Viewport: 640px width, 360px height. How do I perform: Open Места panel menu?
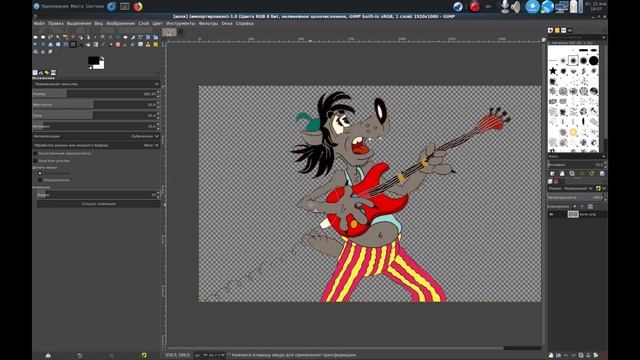click(x=77, y=6)
